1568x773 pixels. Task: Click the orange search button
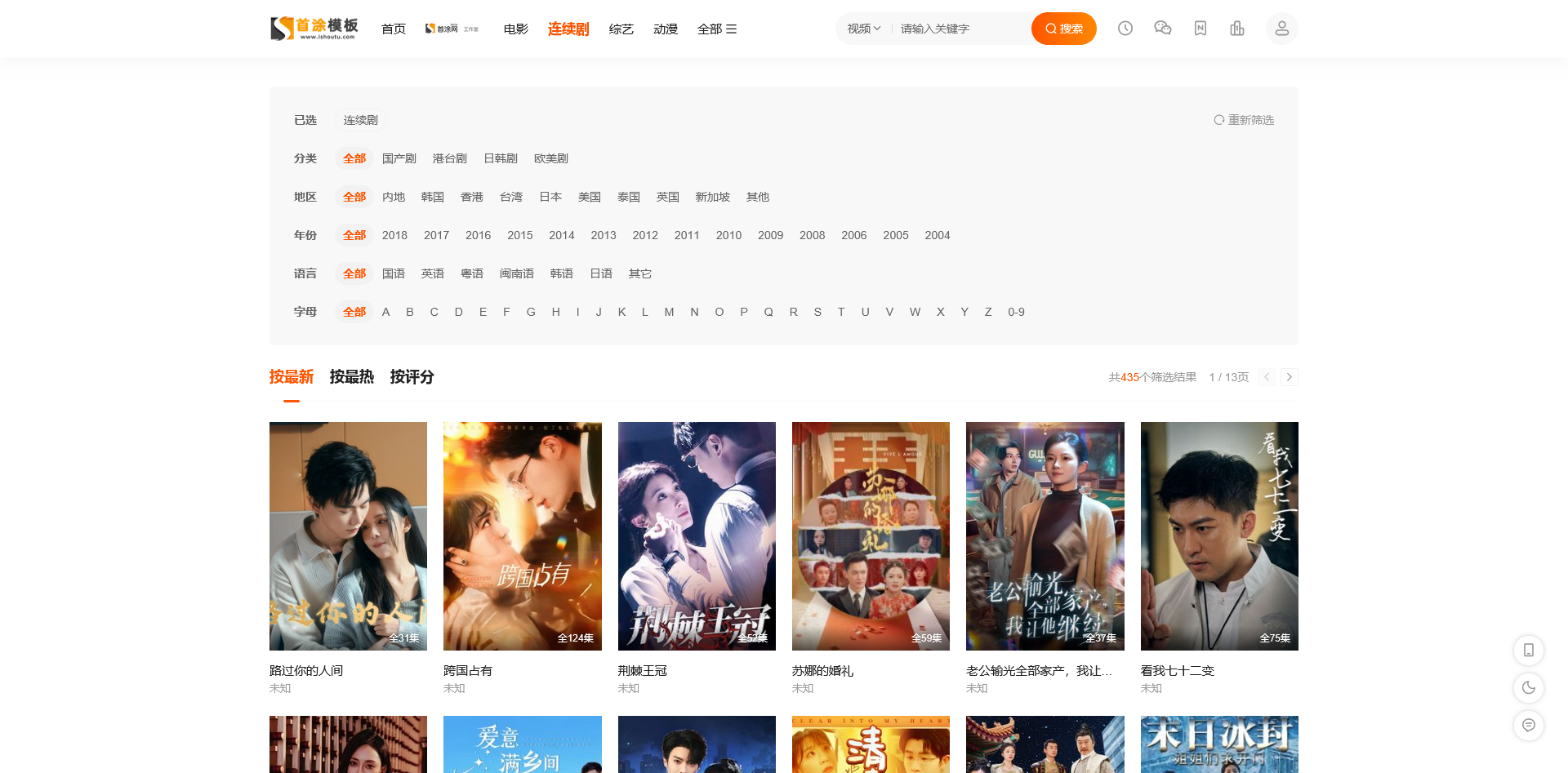pyautogui.click(x=1064, y=29)
